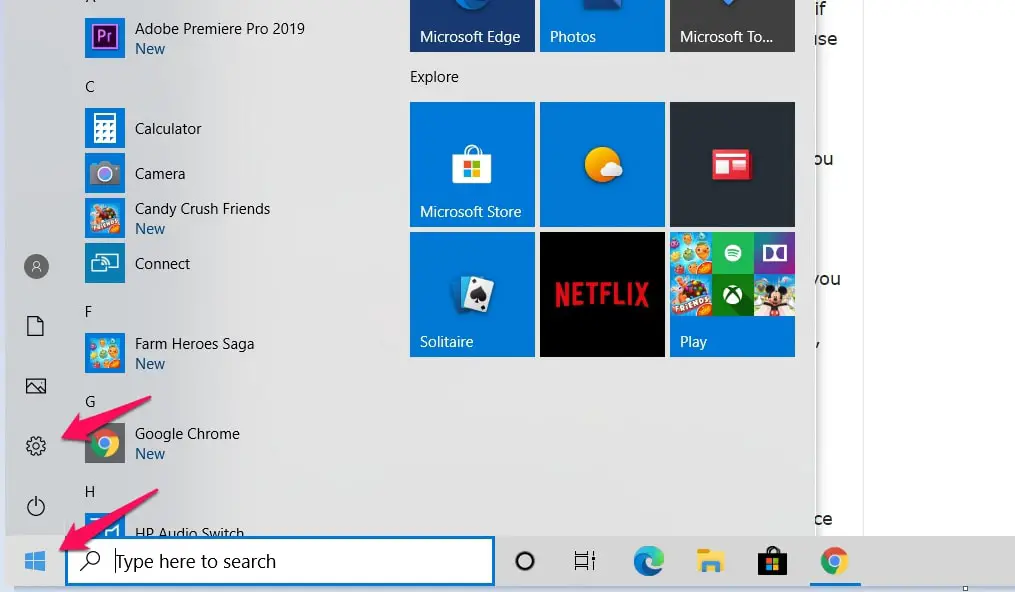Select 'Candy Crush Friends' label

[203, 209]
